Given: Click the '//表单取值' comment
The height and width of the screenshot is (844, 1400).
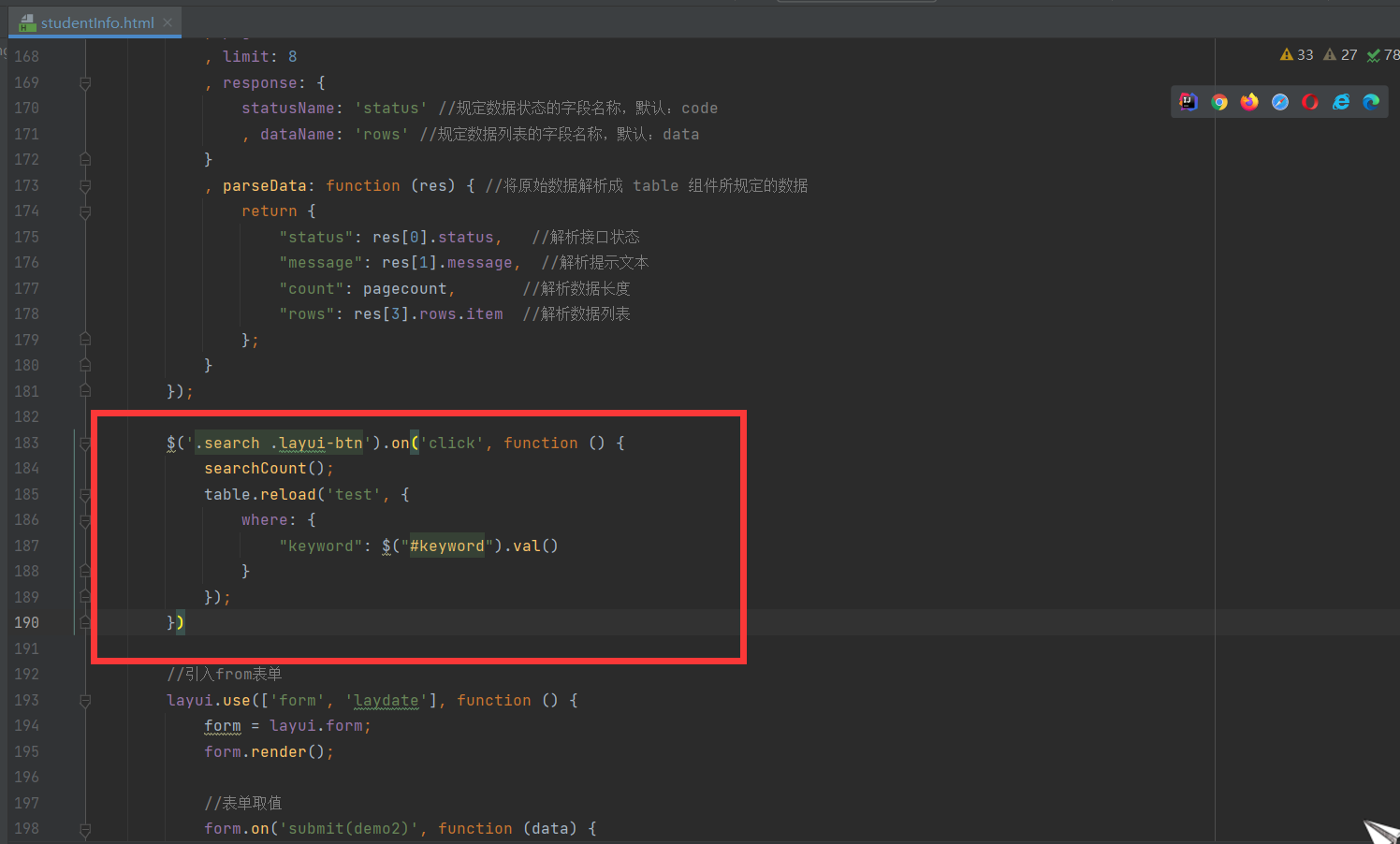Looking at the screenshot, I should (243, 804).
